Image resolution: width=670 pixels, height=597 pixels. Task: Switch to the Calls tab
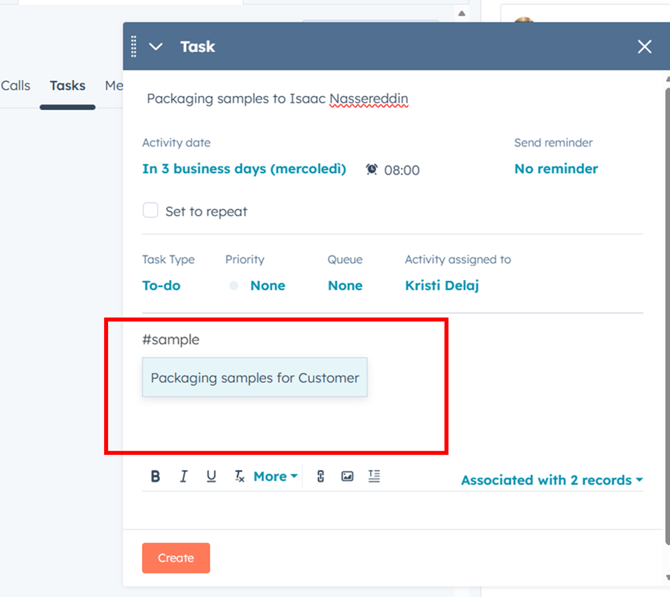(x=16, y=86)
